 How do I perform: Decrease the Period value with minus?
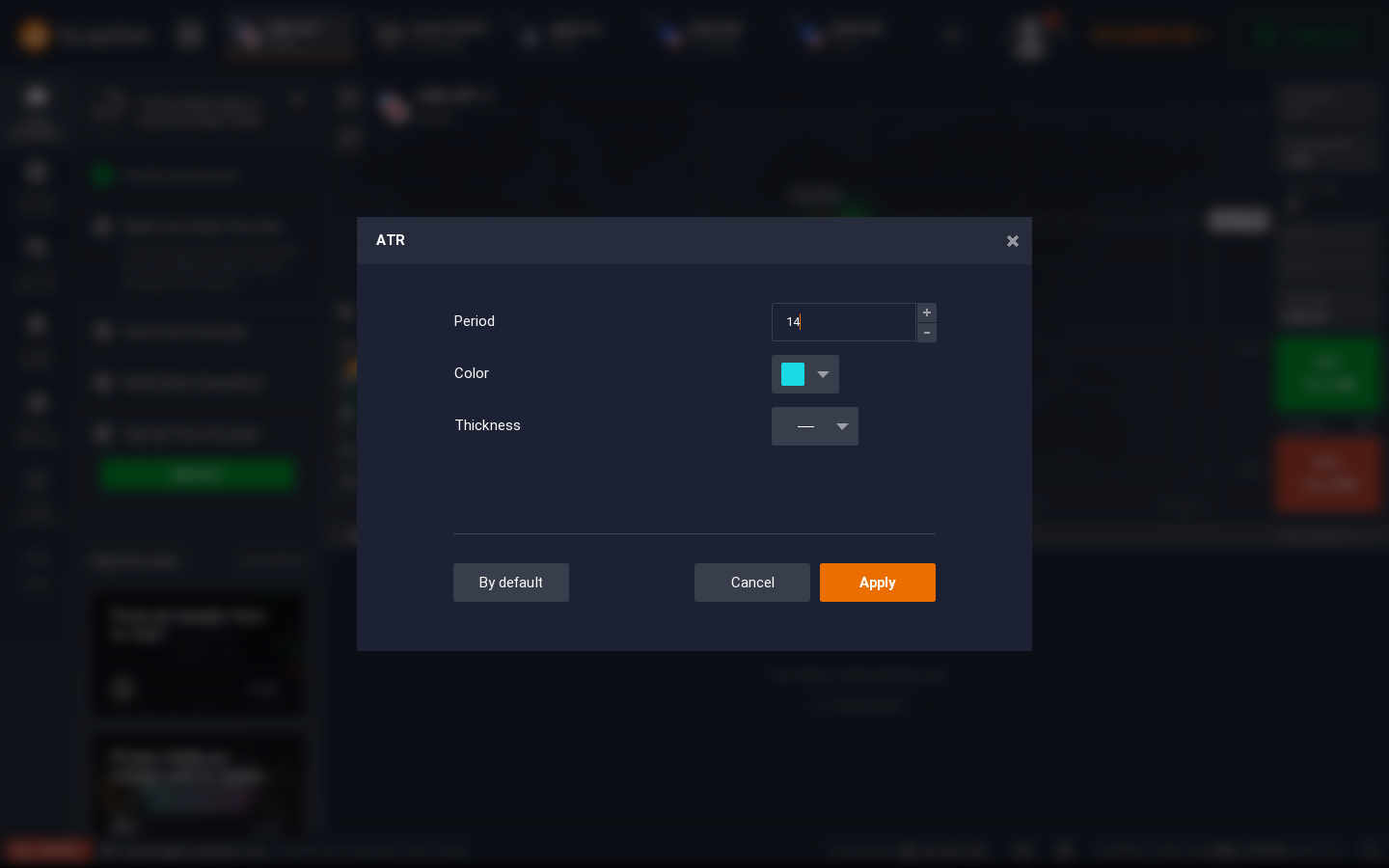coord(927,333)
